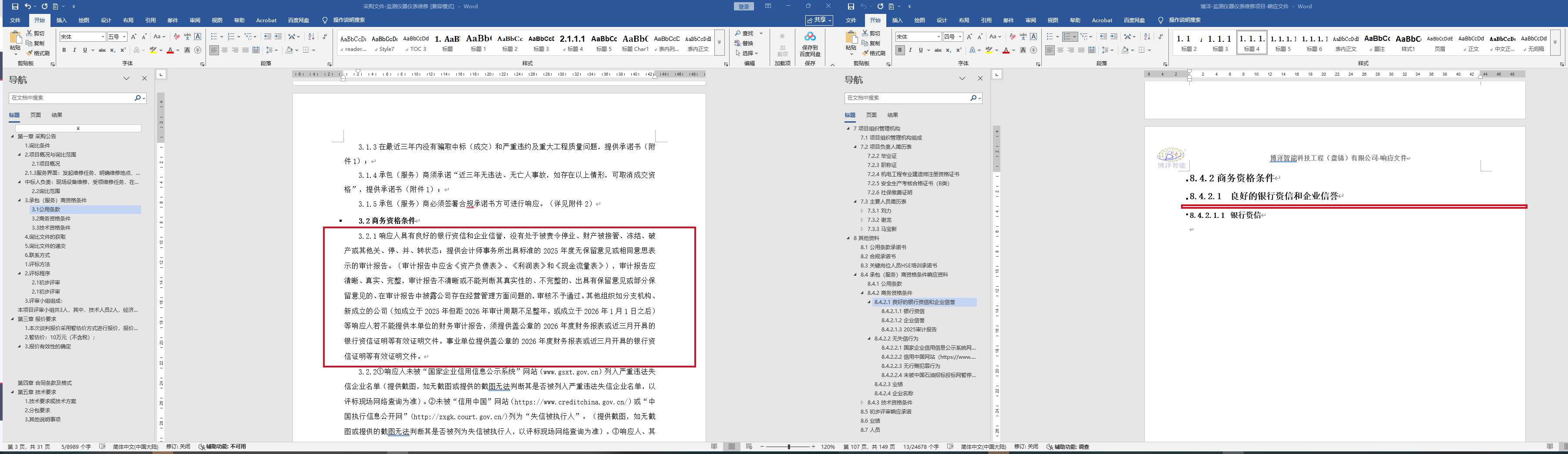Pick red font color in left window
Screen dimensions: 1568x454
pos(171,50)
